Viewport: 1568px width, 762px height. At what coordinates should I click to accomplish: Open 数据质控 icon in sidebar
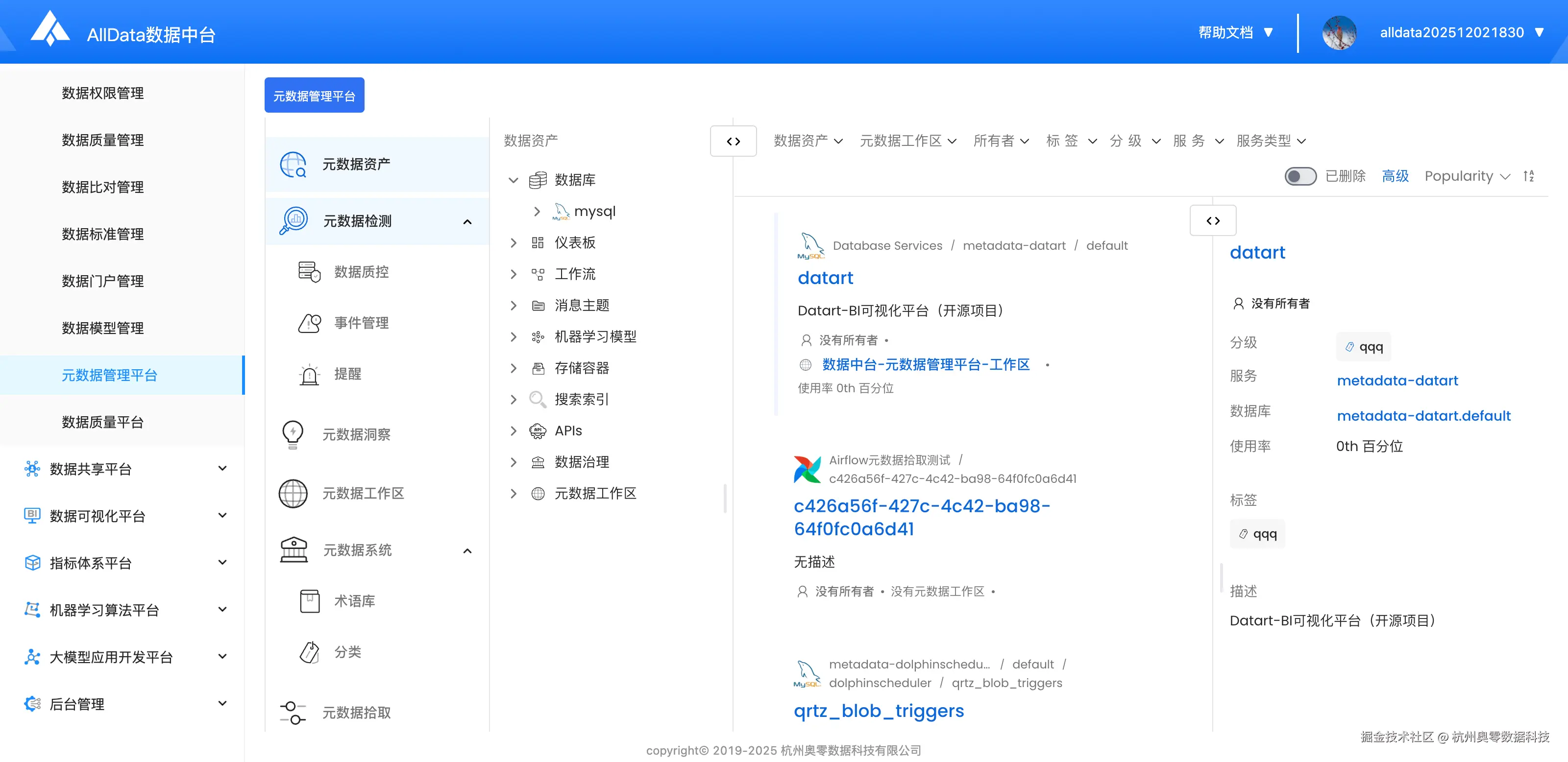click(309, 272)
